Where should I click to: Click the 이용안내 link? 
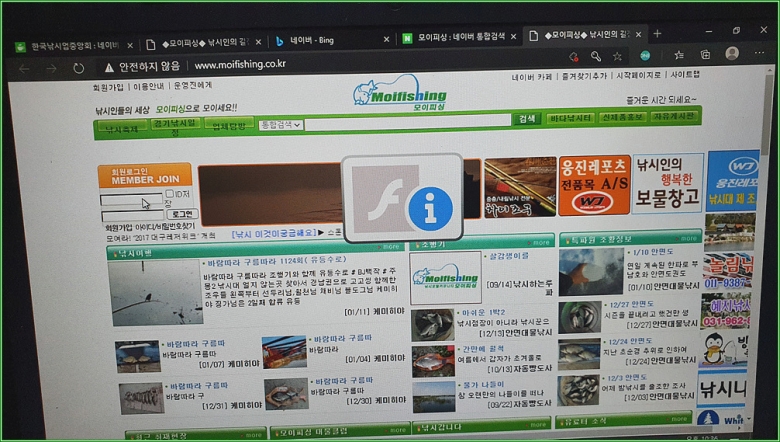tap(148, 86)
